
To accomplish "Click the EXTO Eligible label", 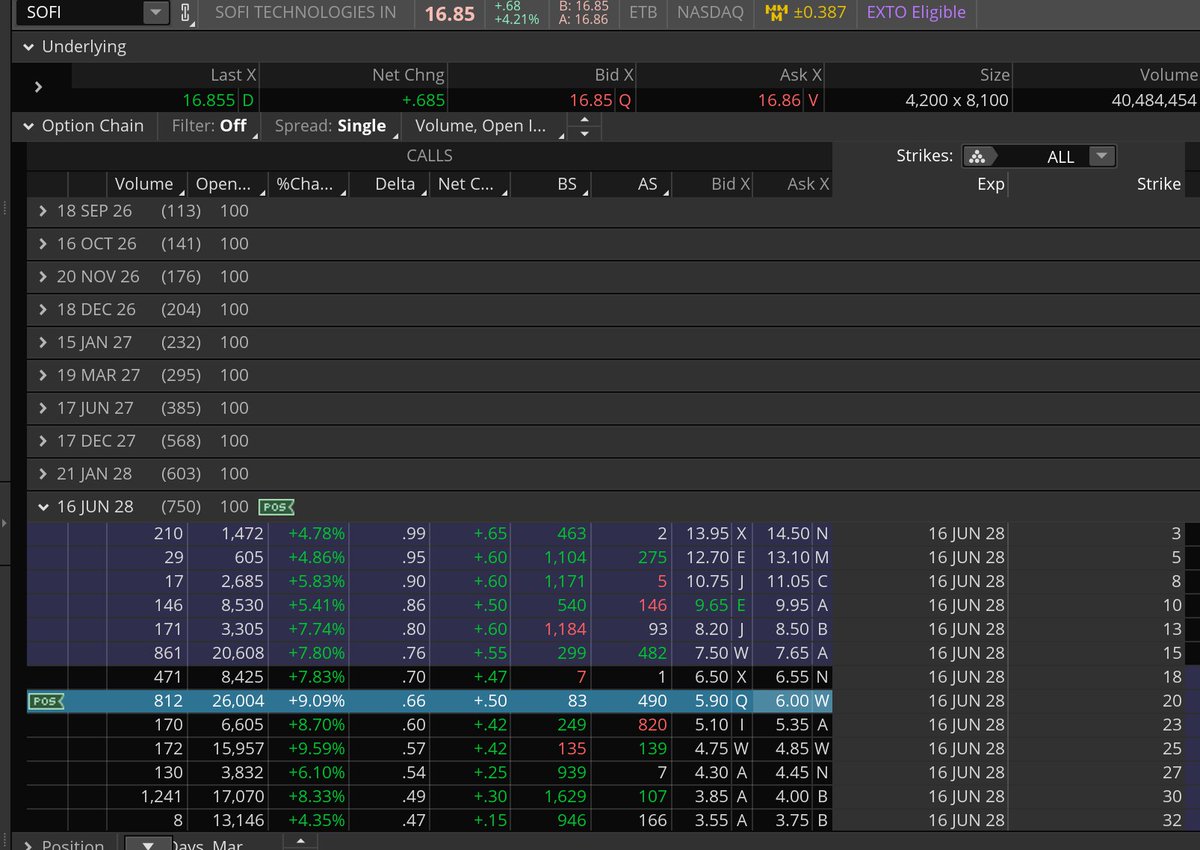I will pos(916,13).
